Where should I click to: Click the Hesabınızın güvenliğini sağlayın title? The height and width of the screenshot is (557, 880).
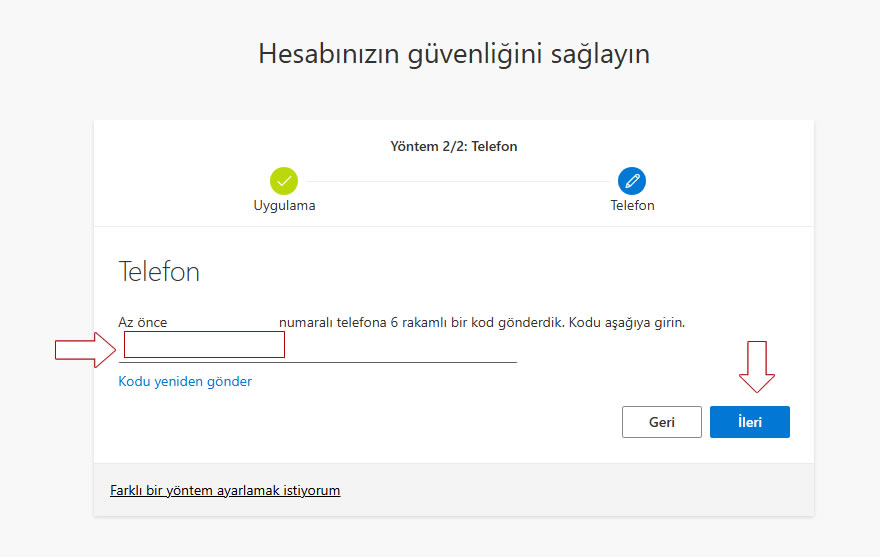[x=453, y=54]
